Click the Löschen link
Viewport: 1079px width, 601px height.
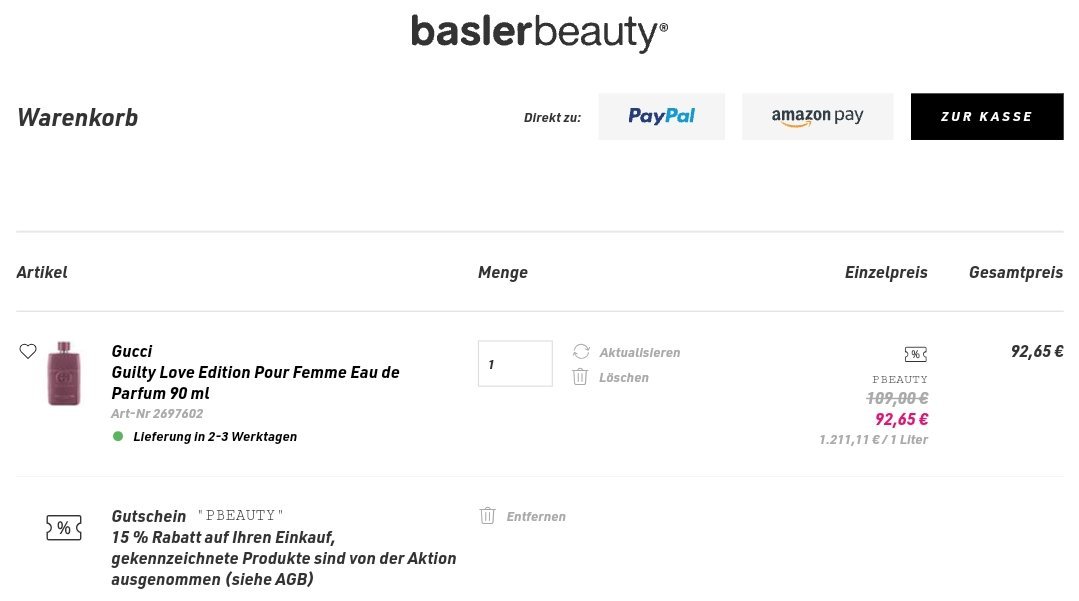624,377
